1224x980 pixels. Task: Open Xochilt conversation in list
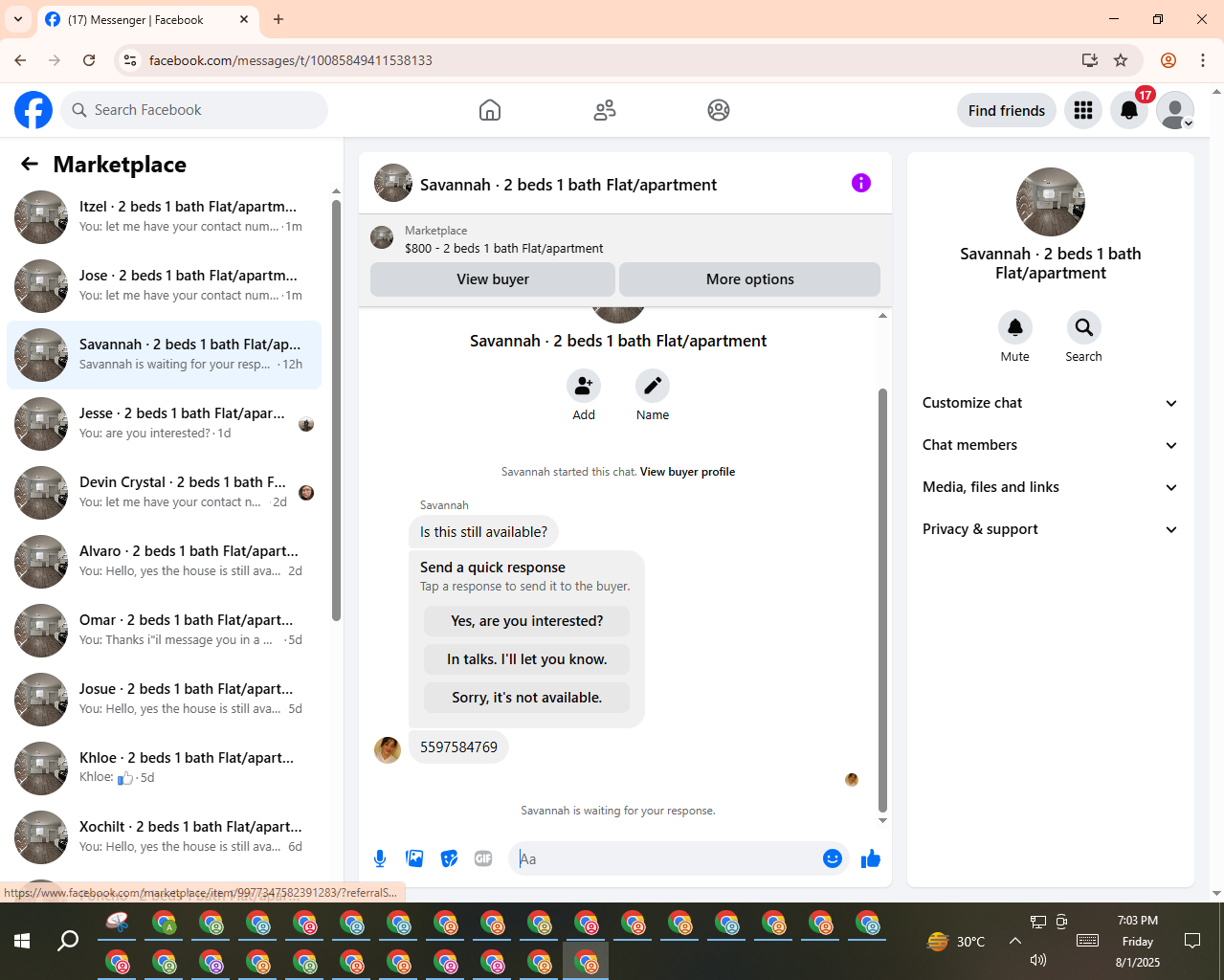coord(165,837)
